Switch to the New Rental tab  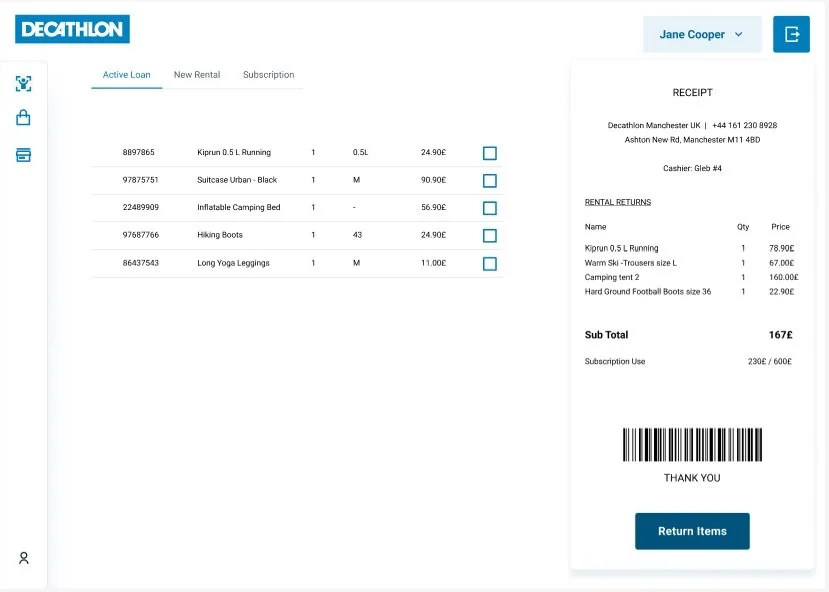(197, 75)
